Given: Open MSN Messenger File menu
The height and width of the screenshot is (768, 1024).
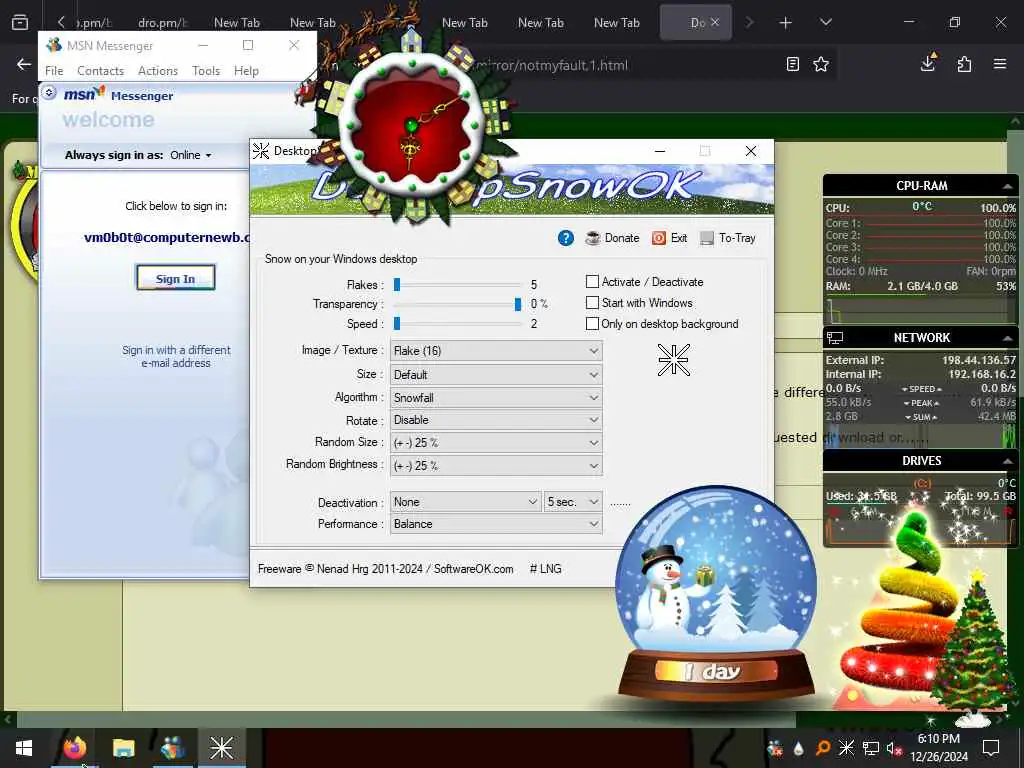Looking at the screenshot, I should point(54,71).
